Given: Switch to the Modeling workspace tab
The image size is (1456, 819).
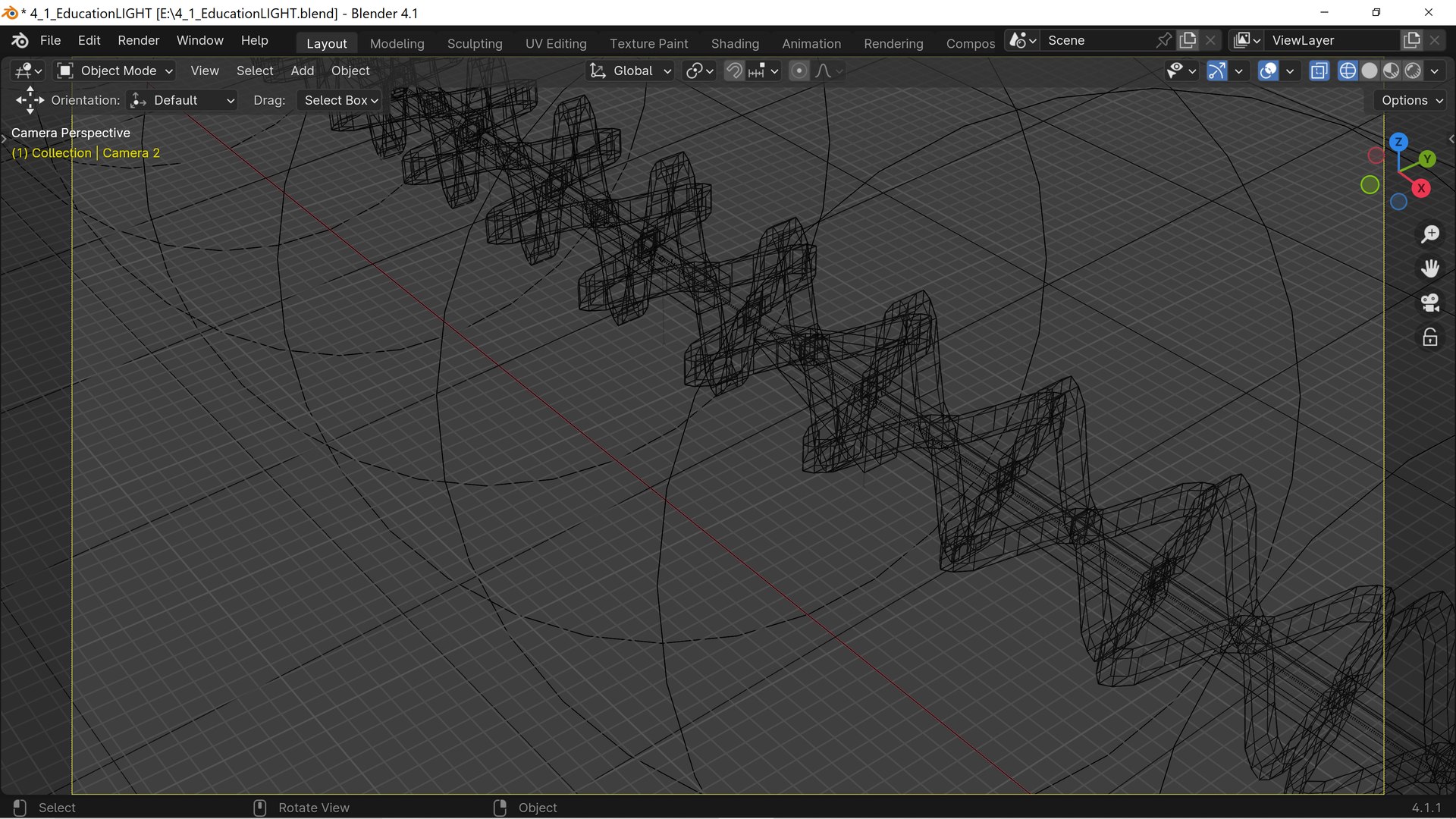Looking at the screenshot, I should [397, 43].
